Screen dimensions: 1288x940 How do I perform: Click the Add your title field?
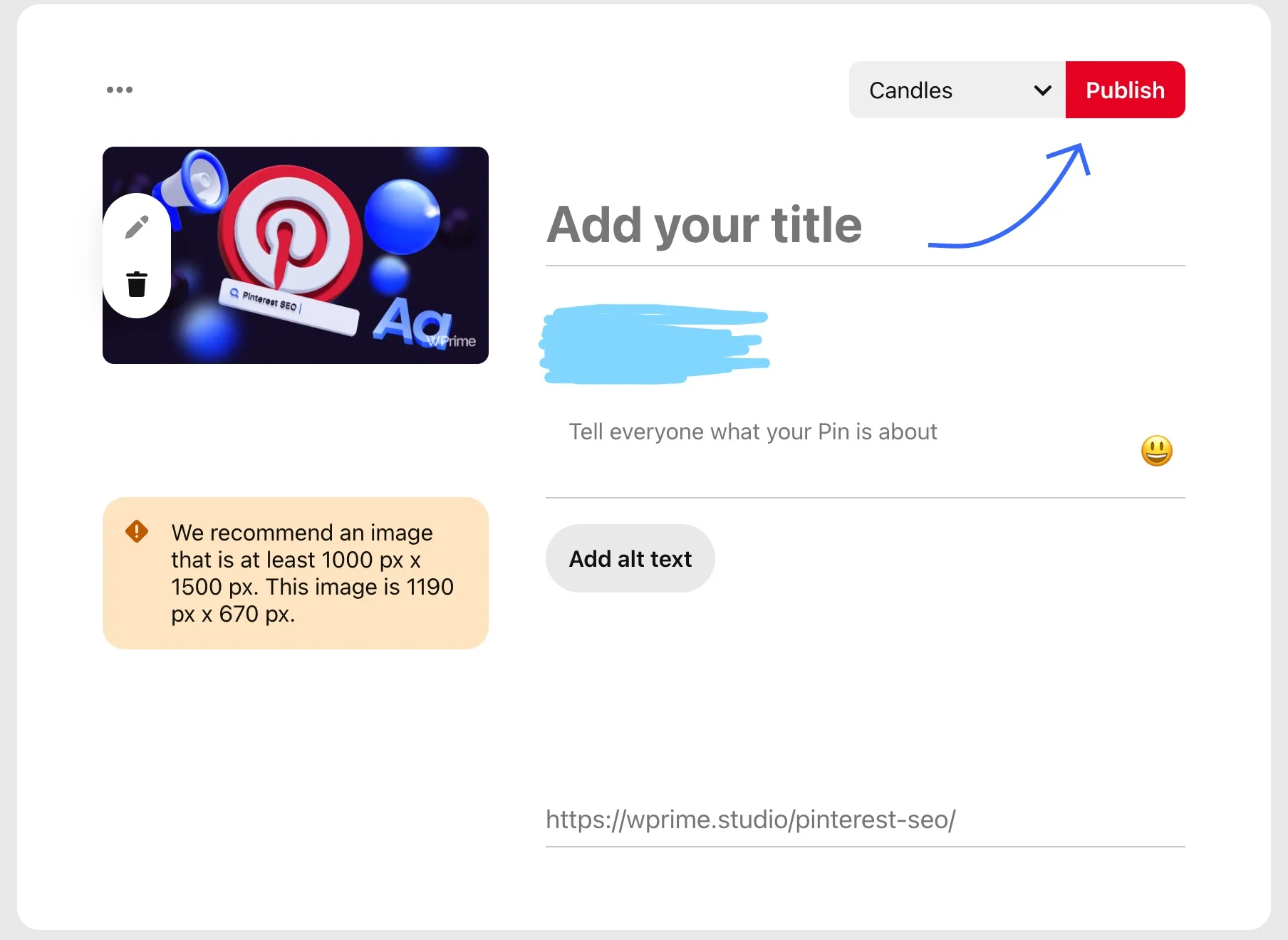click(x=705, y=225)
